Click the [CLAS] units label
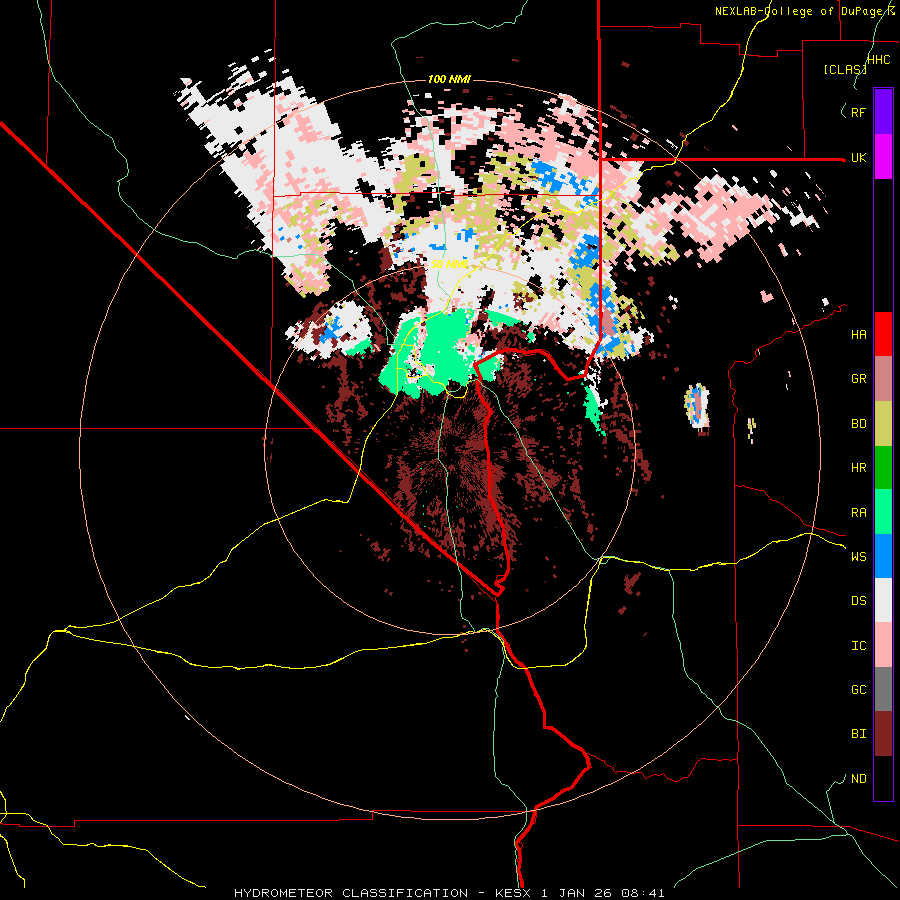The image size is (900, 900). (845, 70)
